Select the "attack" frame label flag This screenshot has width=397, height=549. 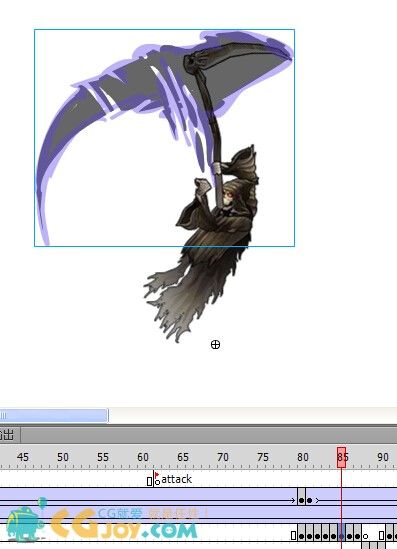tap(156, 475)
